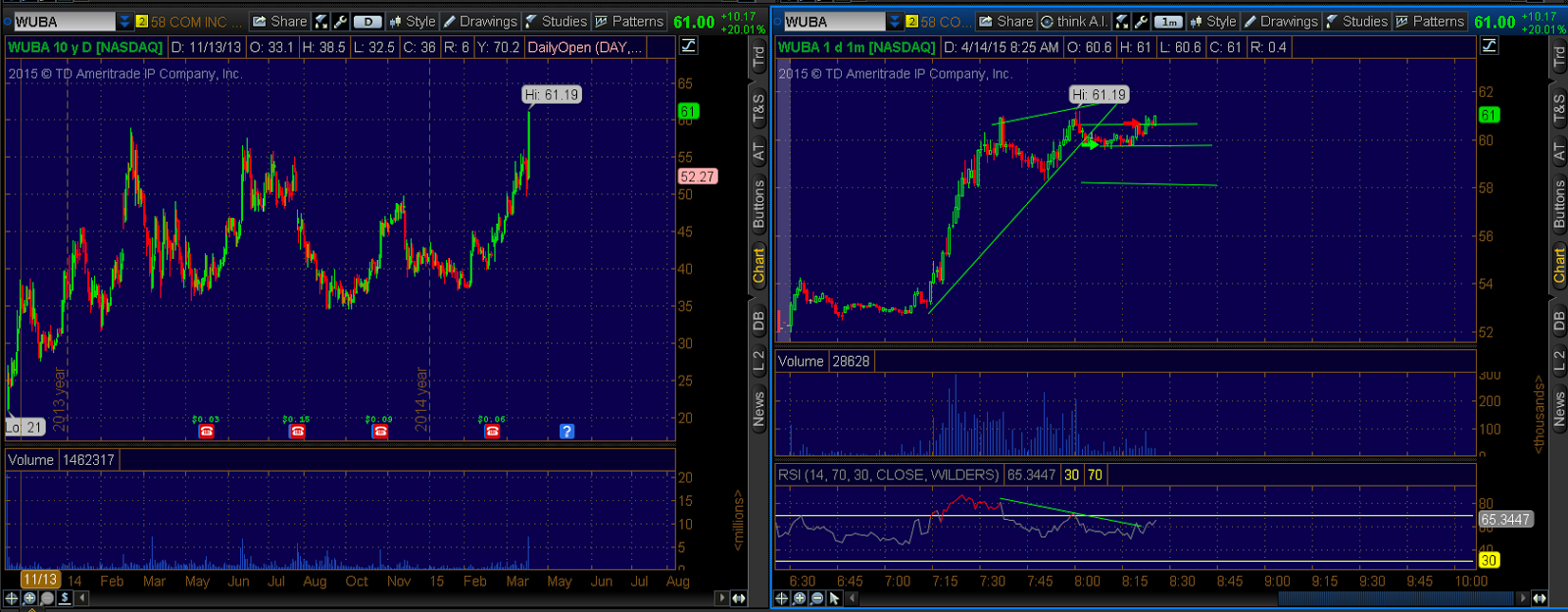Screen dimensions: 1568x612
Task: Open T&S side tab of left chart
Action: tap(759, 109)
